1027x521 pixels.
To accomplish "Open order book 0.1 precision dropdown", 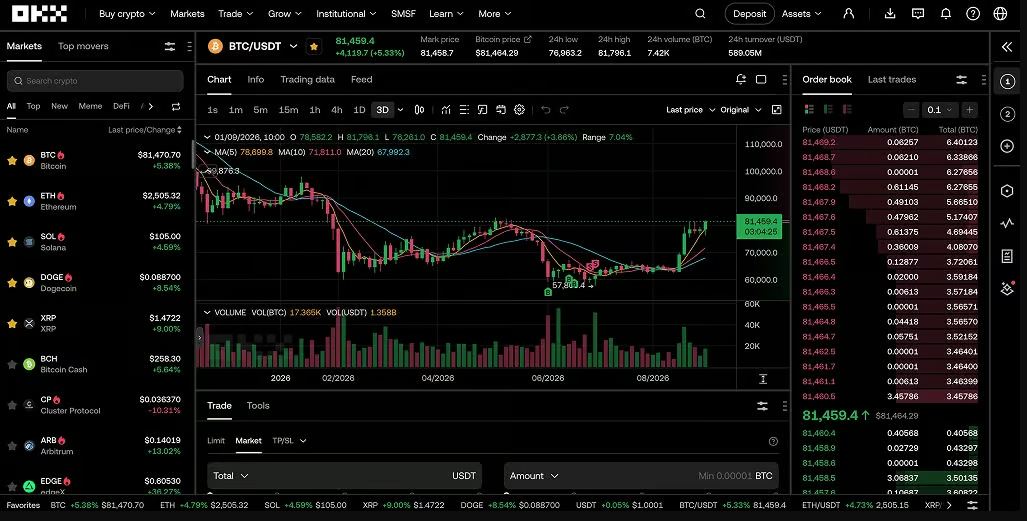I will point(939,110).
